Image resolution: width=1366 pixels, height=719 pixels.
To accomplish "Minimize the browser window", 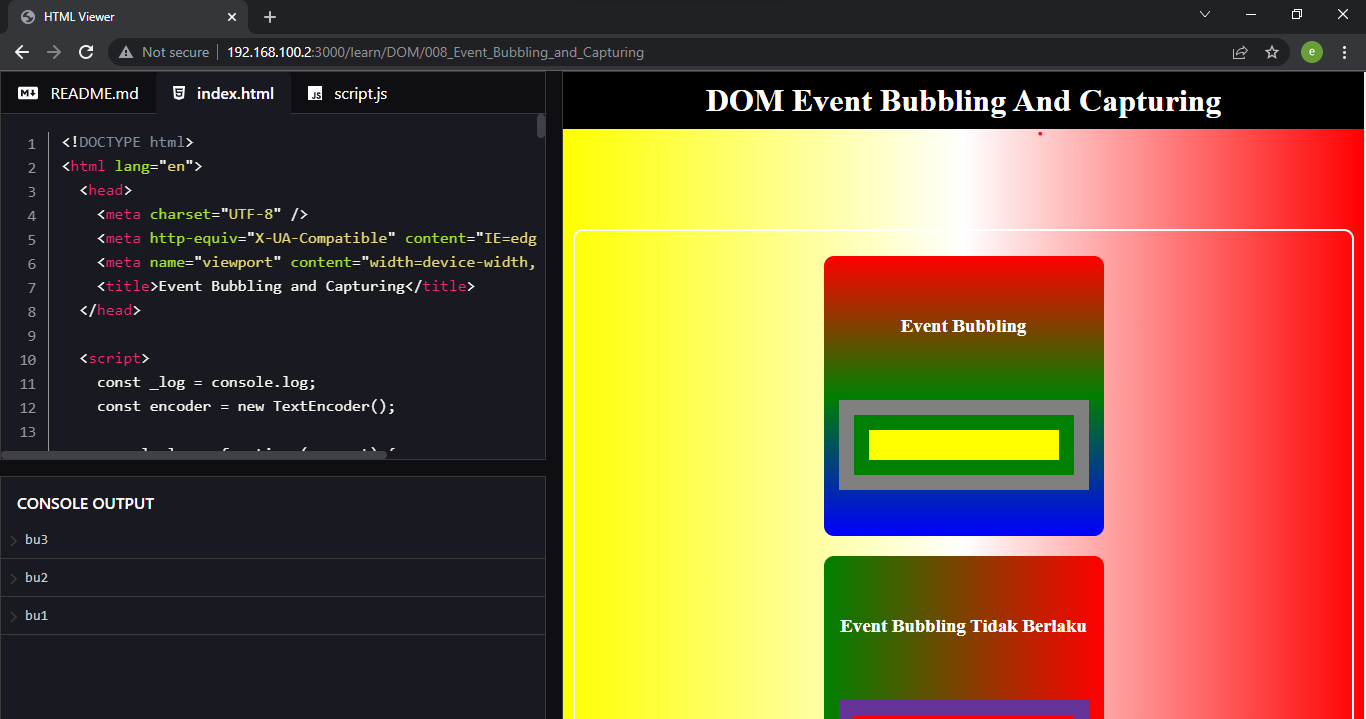I will point(1251,14).
